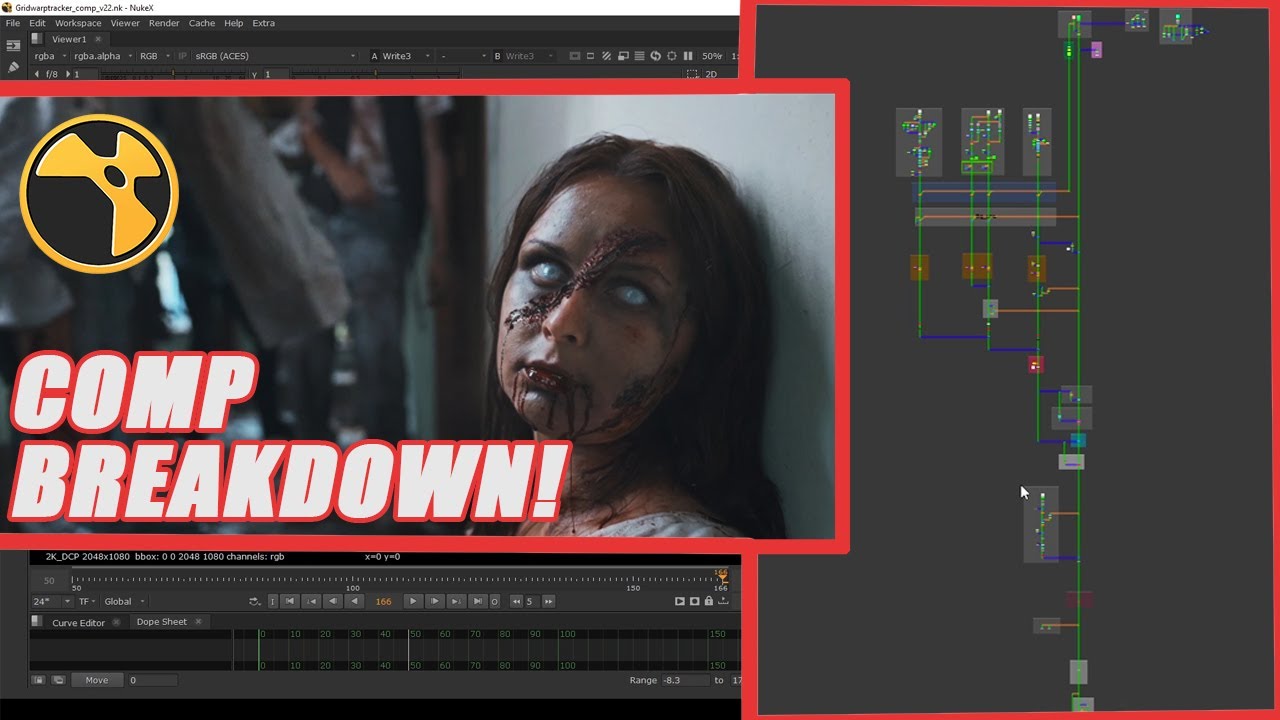
Task: Switch to the Curve Editor tab
Action: (78, 622)
